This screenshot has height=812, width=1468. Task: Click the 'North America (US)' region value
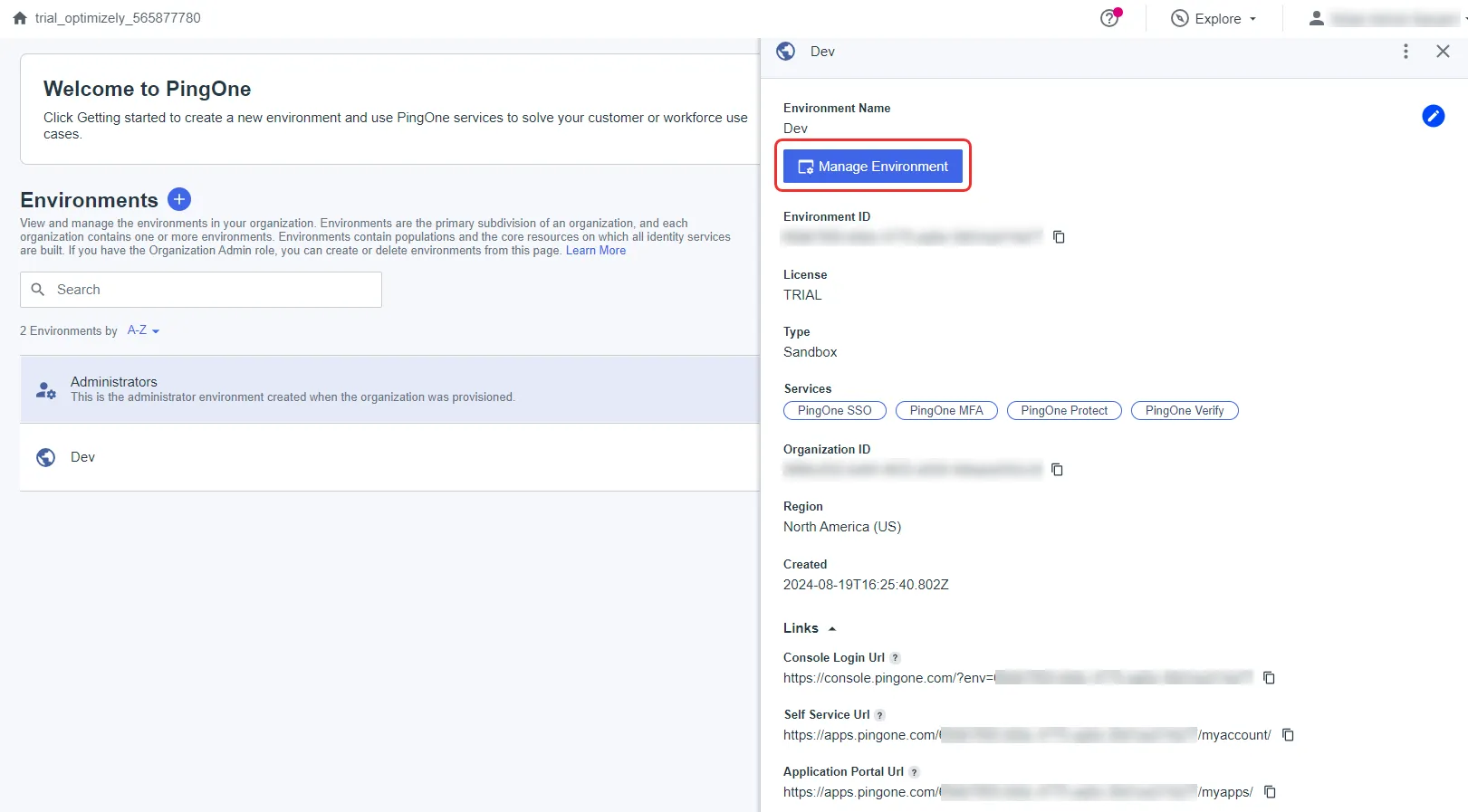(x=842, y=527)
